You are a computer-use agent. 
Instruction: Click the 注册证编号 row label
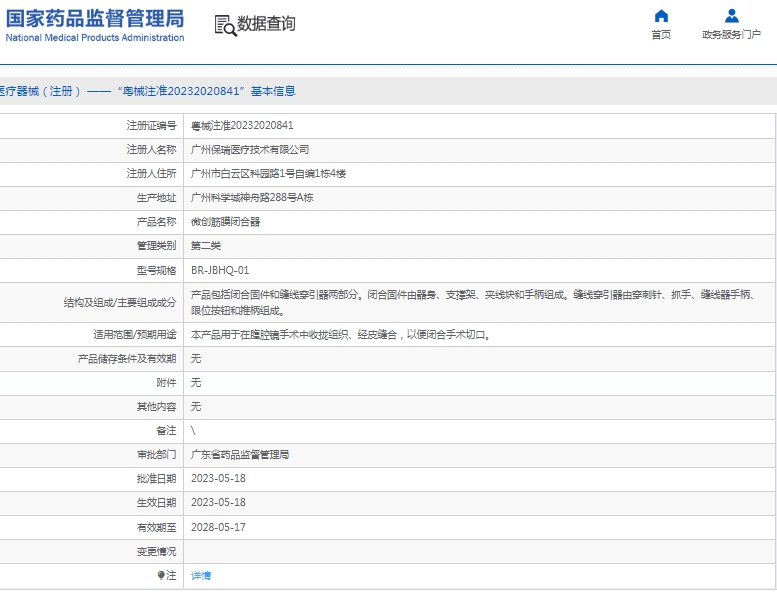(x=152, y=126)
